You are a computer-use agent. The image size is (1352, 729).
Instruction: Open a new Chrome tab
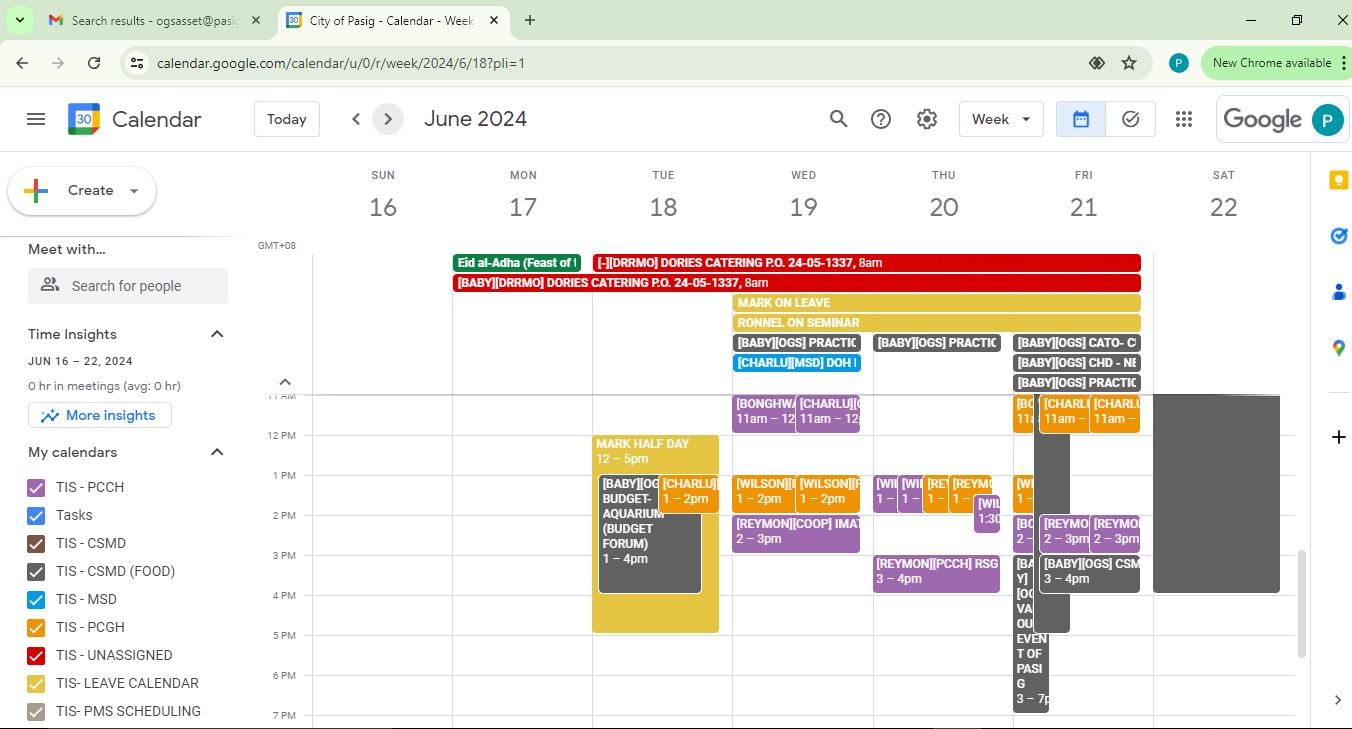(530, 20)
